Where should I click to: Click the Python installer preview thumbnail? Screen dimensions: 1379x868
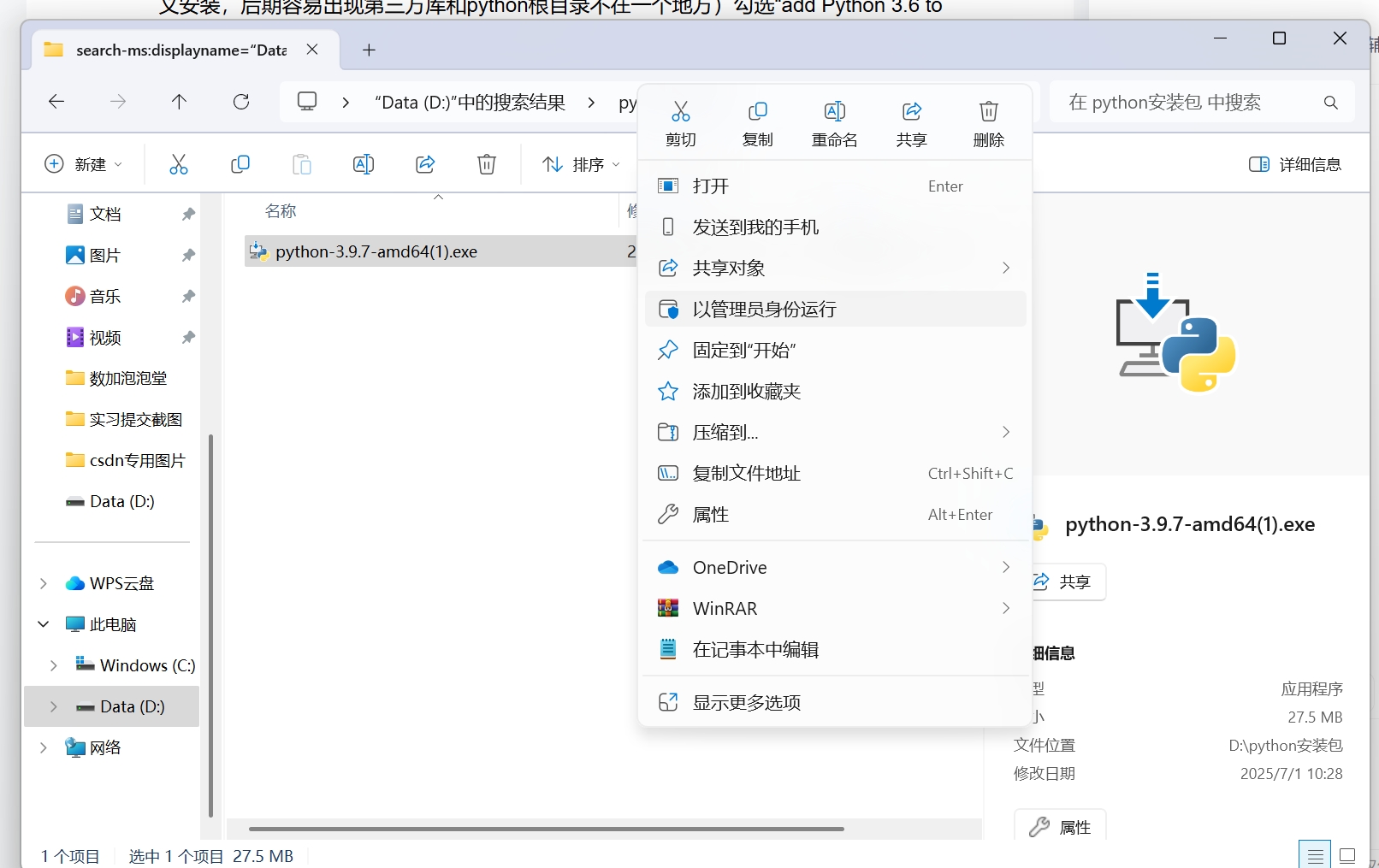point(1175,332)
